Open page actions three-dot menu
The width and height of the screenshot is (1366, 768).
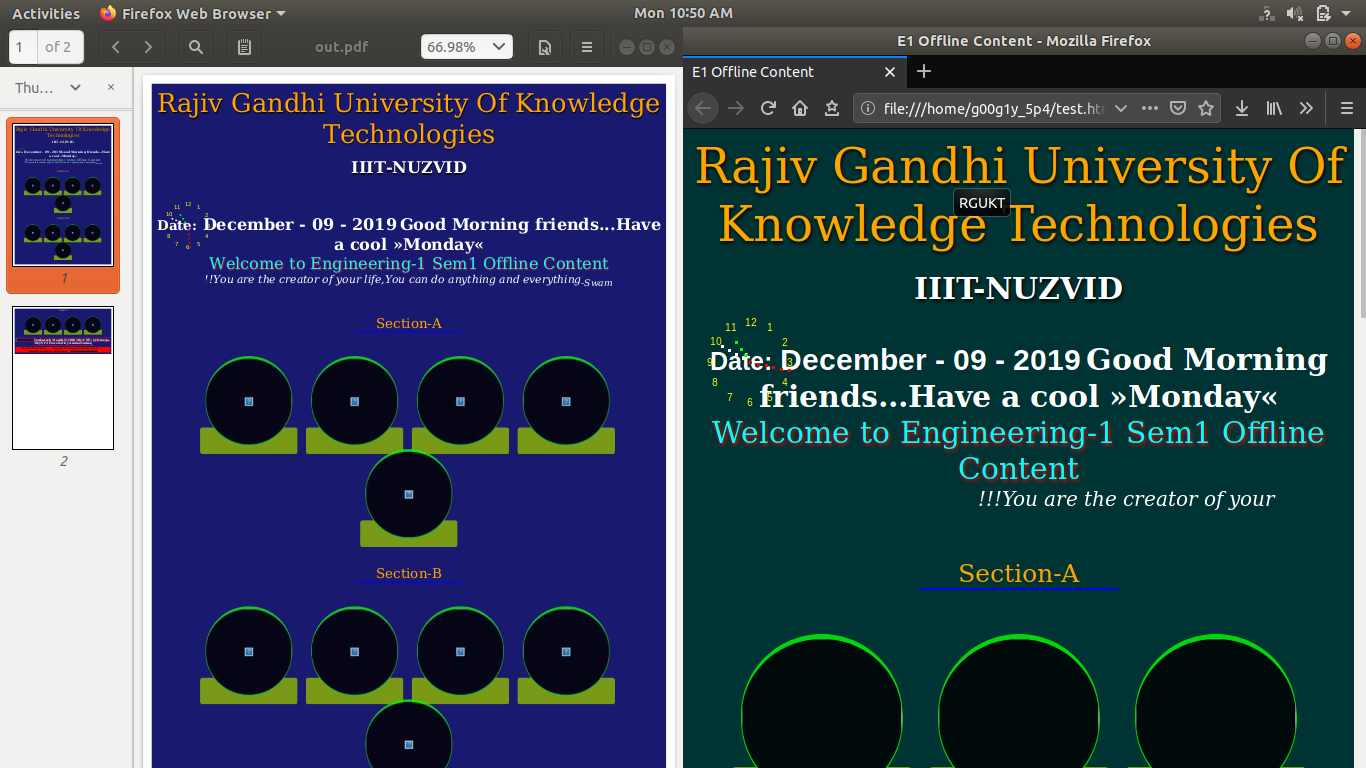coord(1150,108)
